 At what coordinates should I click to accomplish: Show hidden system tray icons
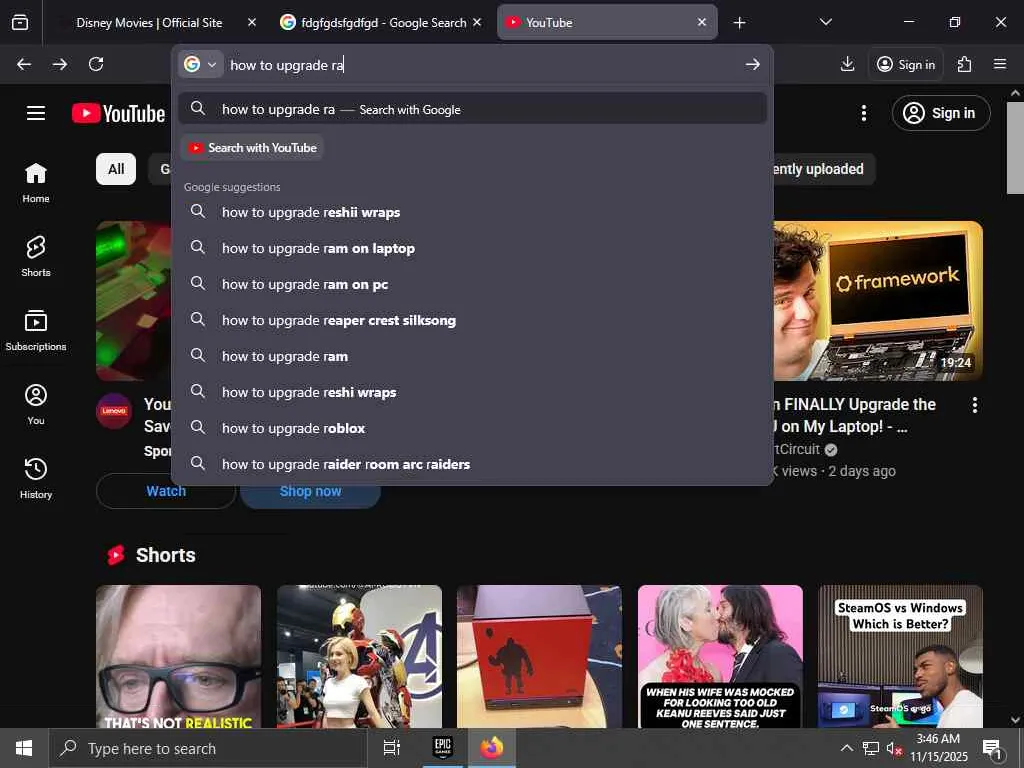(846, 748)
